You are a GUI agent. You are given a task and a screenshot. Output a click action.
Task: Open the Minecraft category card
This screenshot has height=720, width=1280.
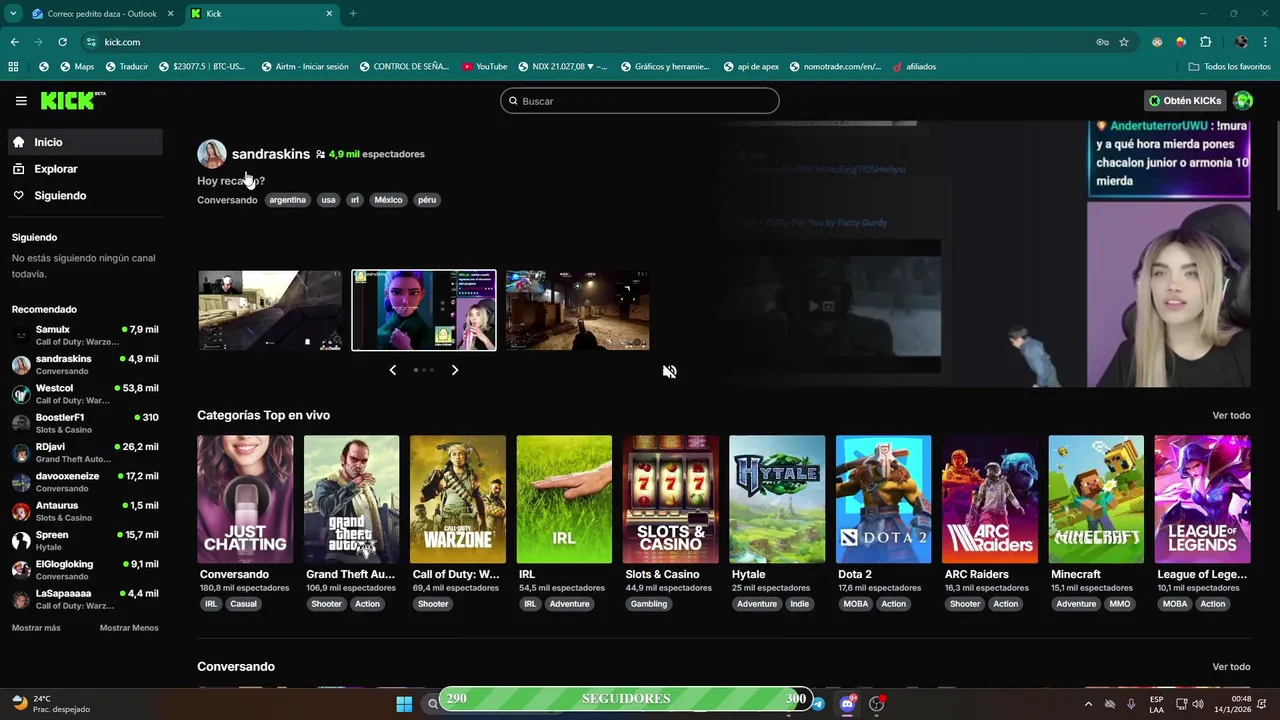point(1096,499)
